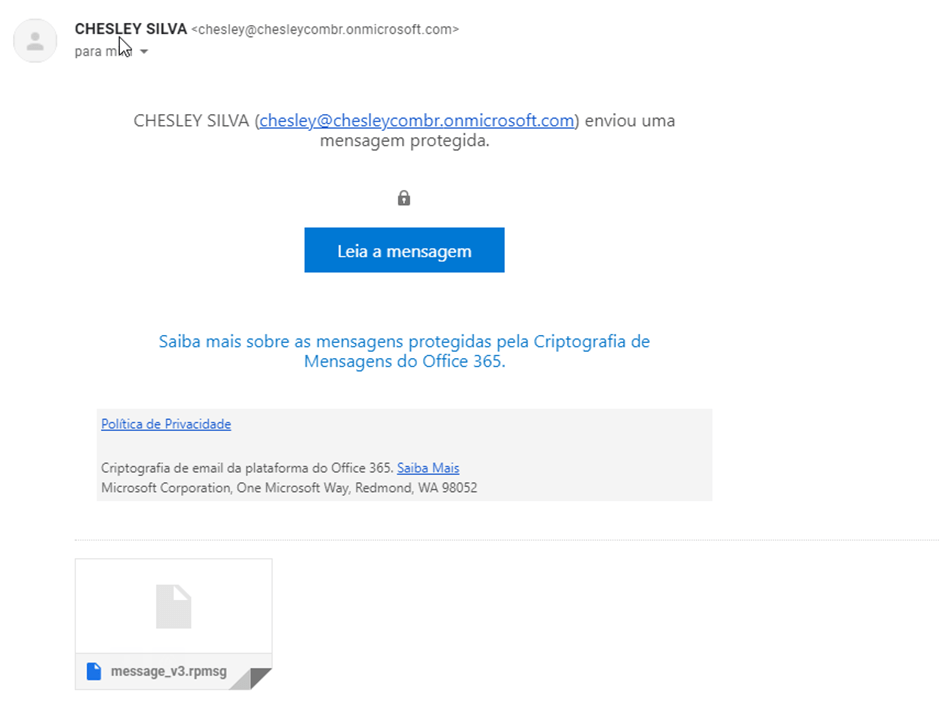The width and height of the screenshot is (940, 711).
Task: Click 'Criptografia de email da plataforma' text
Action: click(x=214, y=468)
